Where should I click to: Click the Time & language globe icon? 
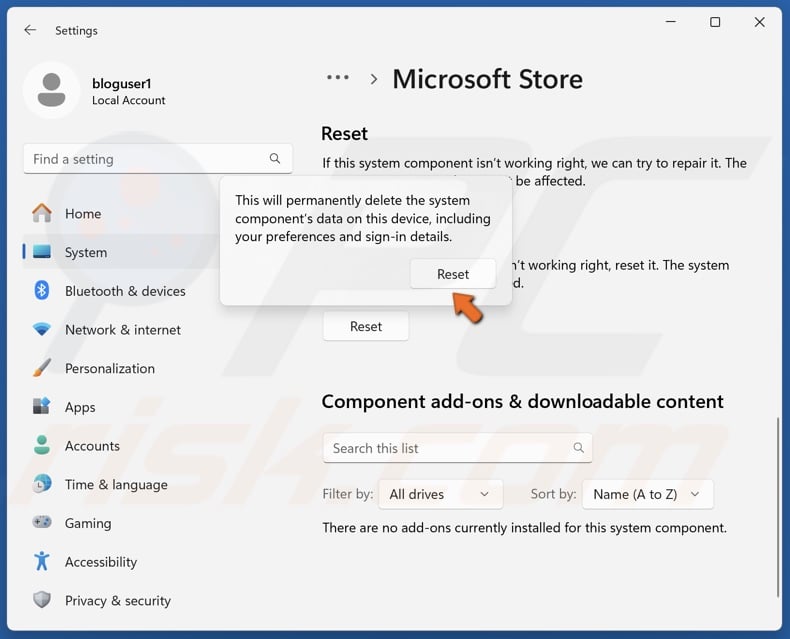click(x=42, y=484)
